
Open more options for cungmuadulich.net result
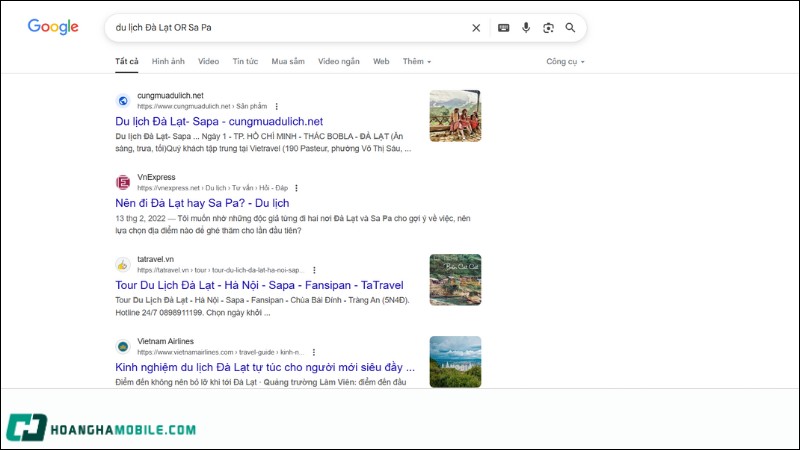[x=277, y=106]
